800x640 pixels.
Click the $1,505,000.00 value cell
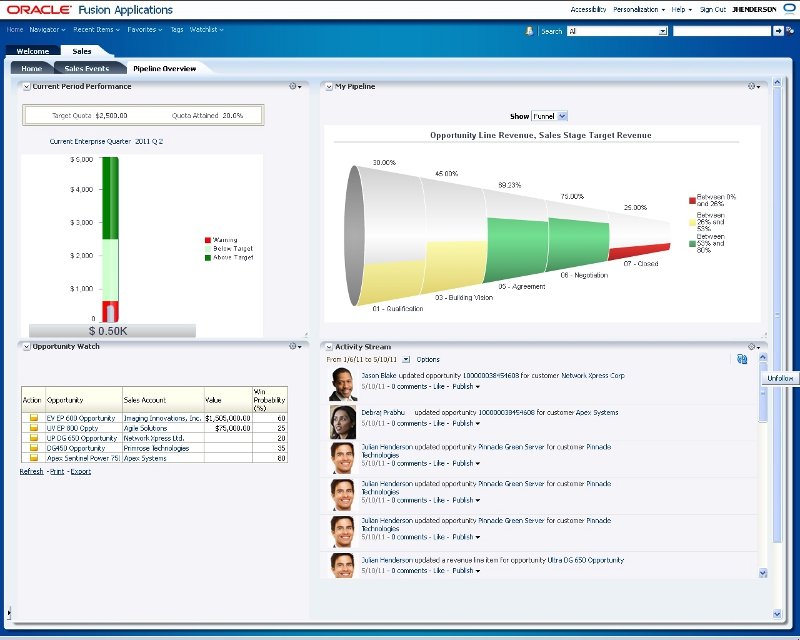point(228,418)
